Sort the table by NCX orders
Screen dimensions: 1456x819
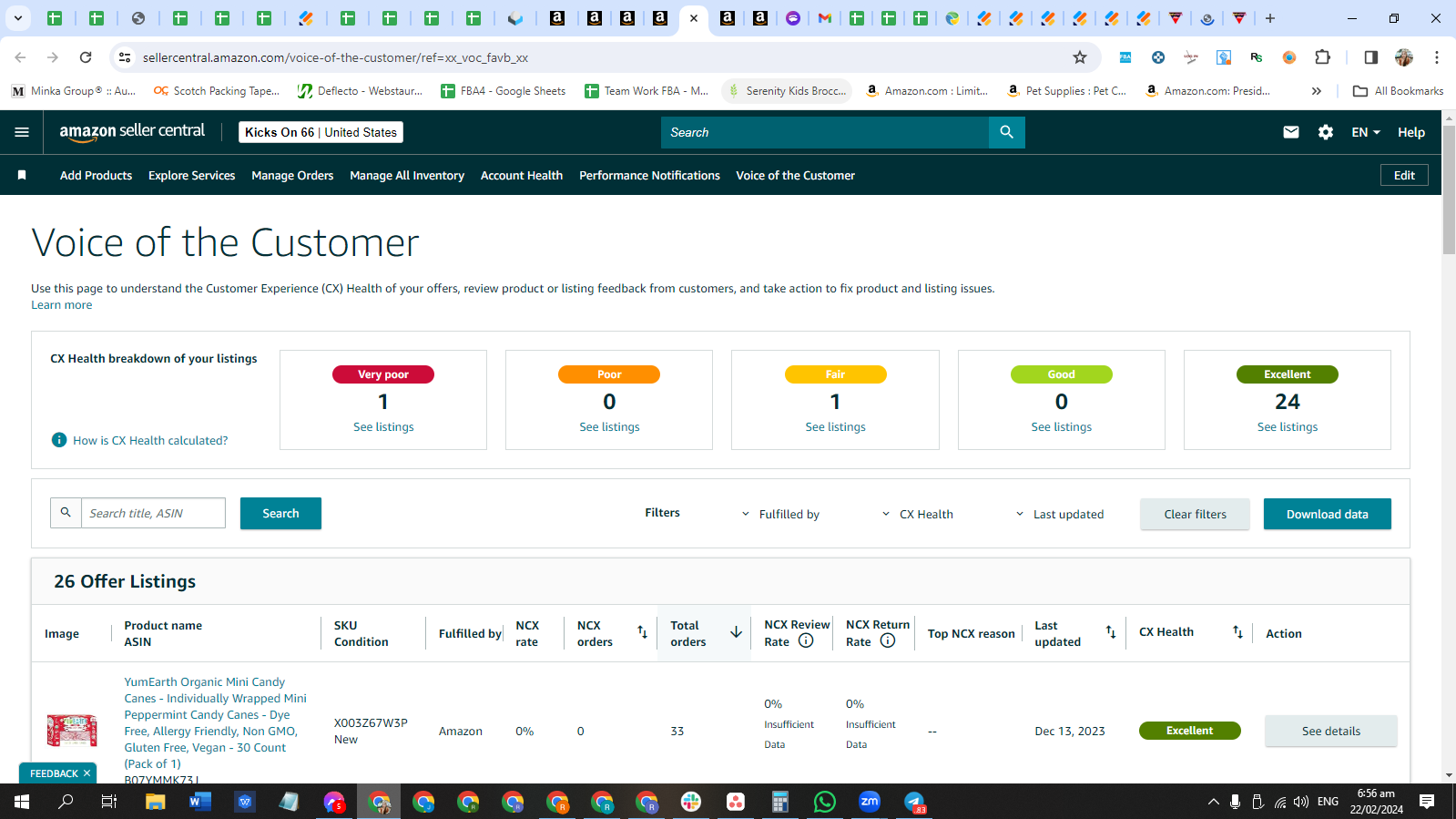click(642, 632)
